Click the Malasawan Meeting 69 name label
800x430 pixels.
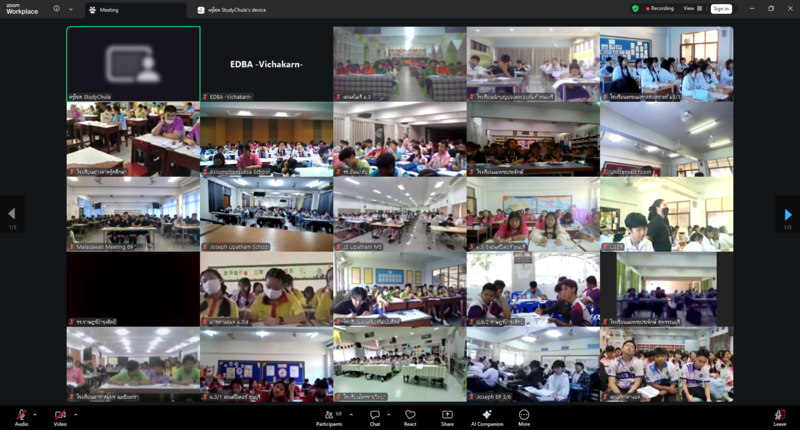tap(105, 247)
